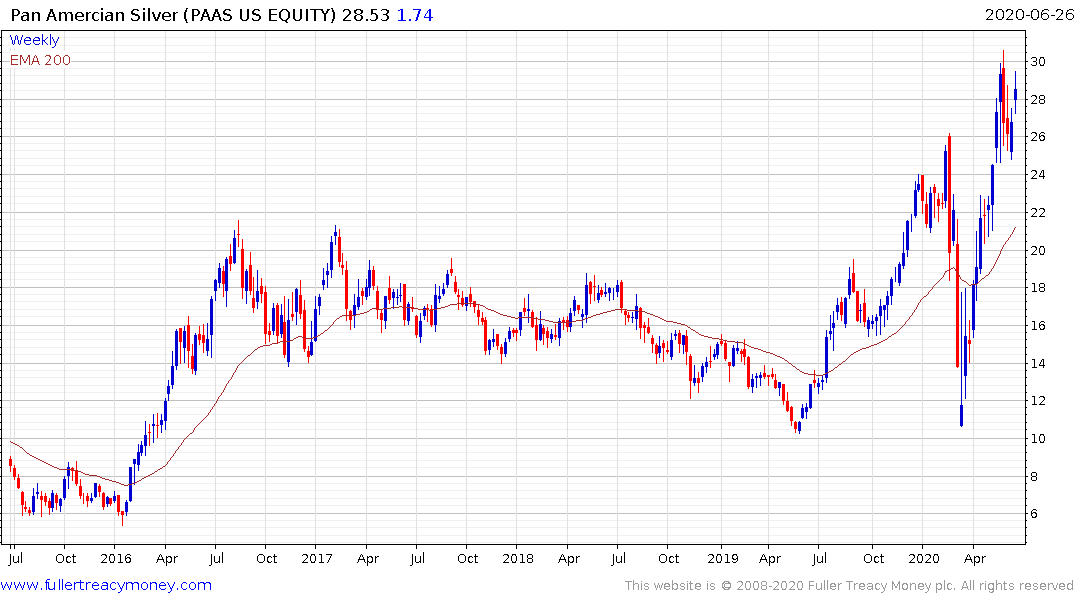
Task: Click the 'Weekly' chart label
Action: [x=34, y=40]
